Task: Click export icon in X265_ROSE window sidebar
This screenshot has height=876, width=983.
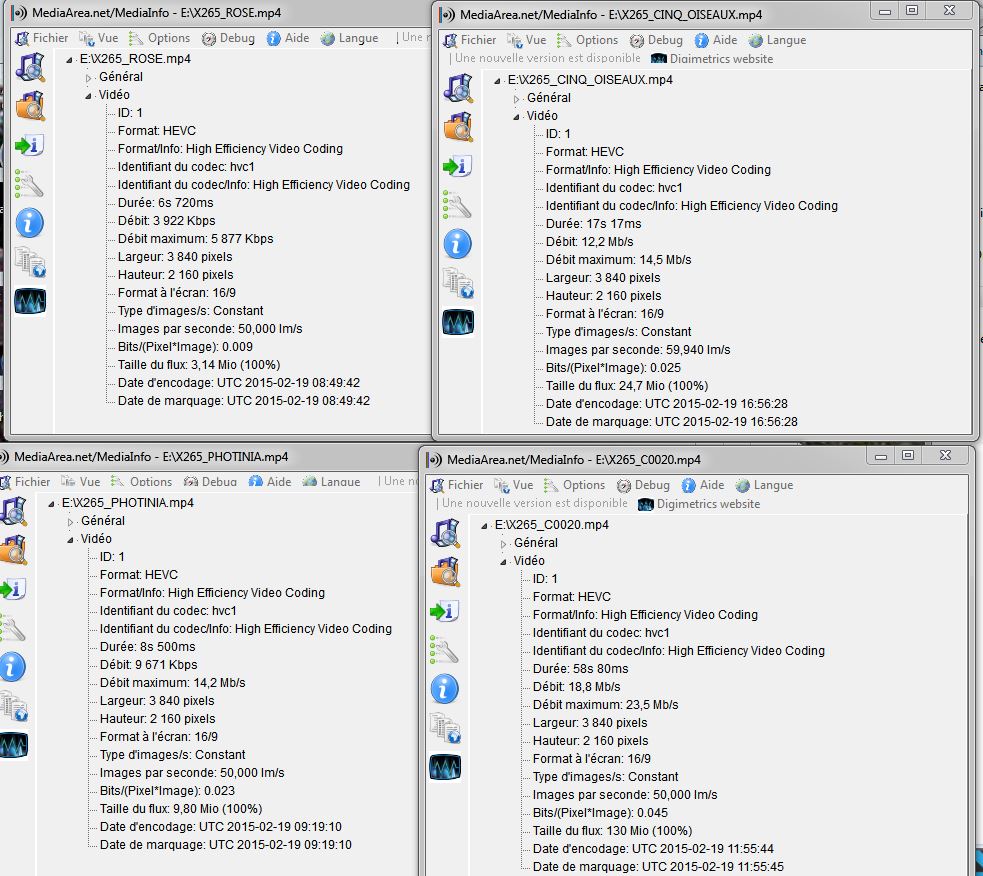Action: [29, 145]
